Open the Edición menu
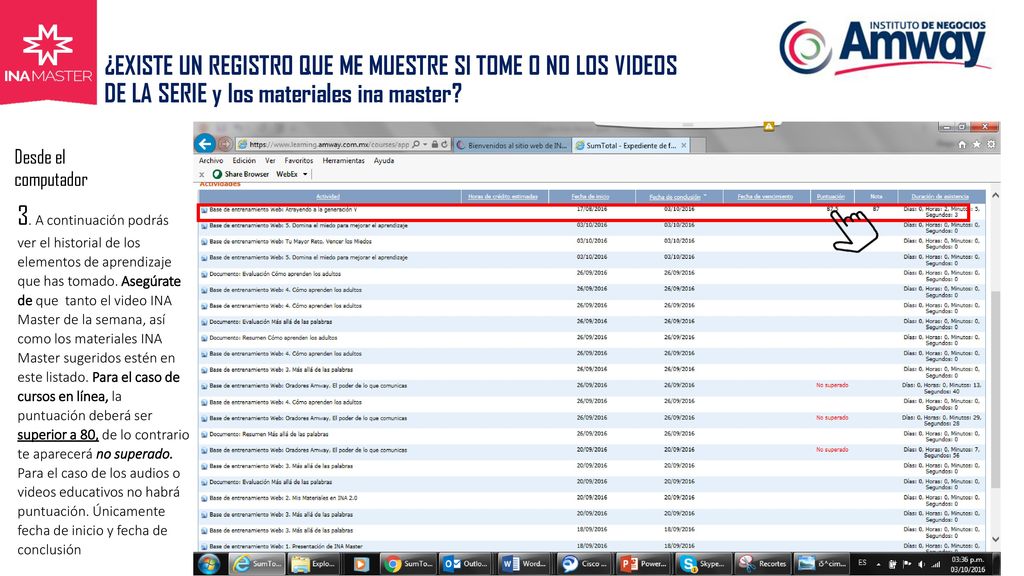 click(x=244, y=161)
